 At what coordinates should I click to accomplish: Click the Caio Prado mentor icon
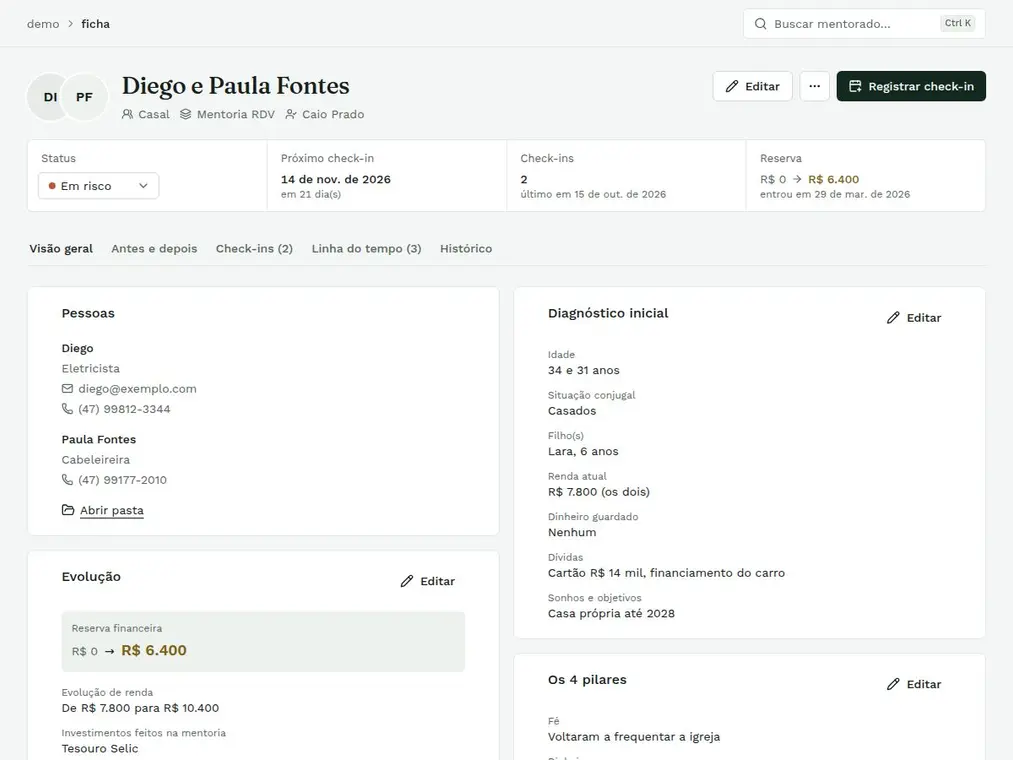(291, 114)
